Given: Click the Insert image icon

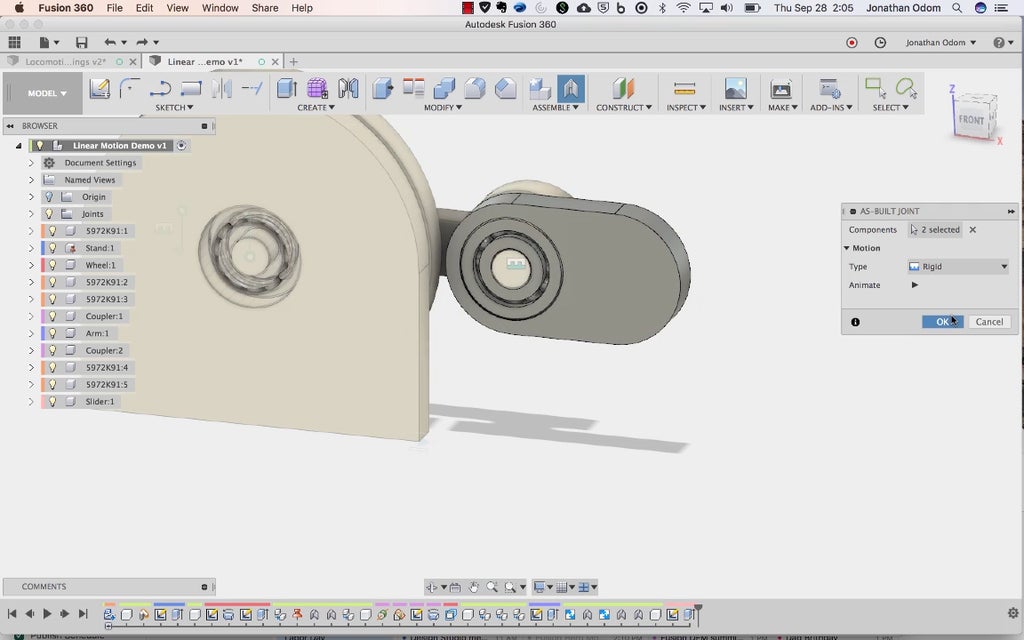Looking at the screenshot, I should pyautogui.click(x=735, y=89).
